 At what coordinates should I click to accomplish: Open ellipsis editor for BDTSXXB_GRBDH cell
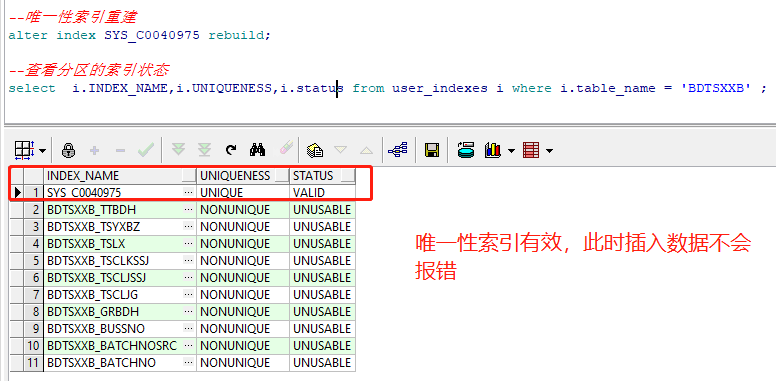[189, 312]
